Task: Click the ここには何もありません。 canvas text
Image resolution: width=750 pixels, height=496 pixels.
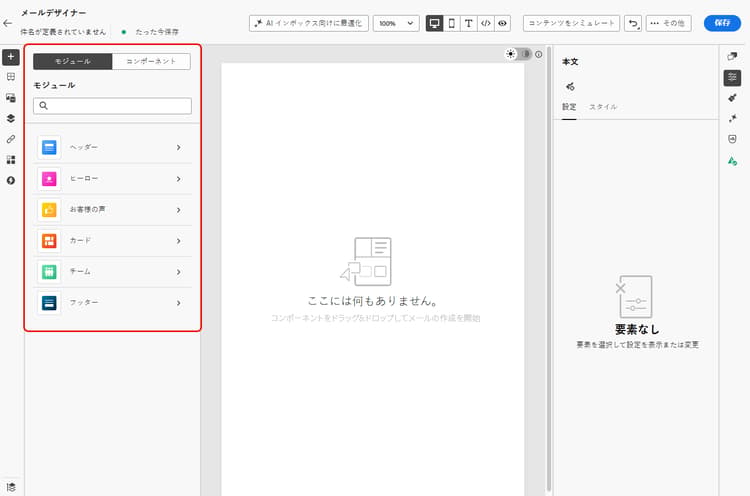Action: coord(373,301)
